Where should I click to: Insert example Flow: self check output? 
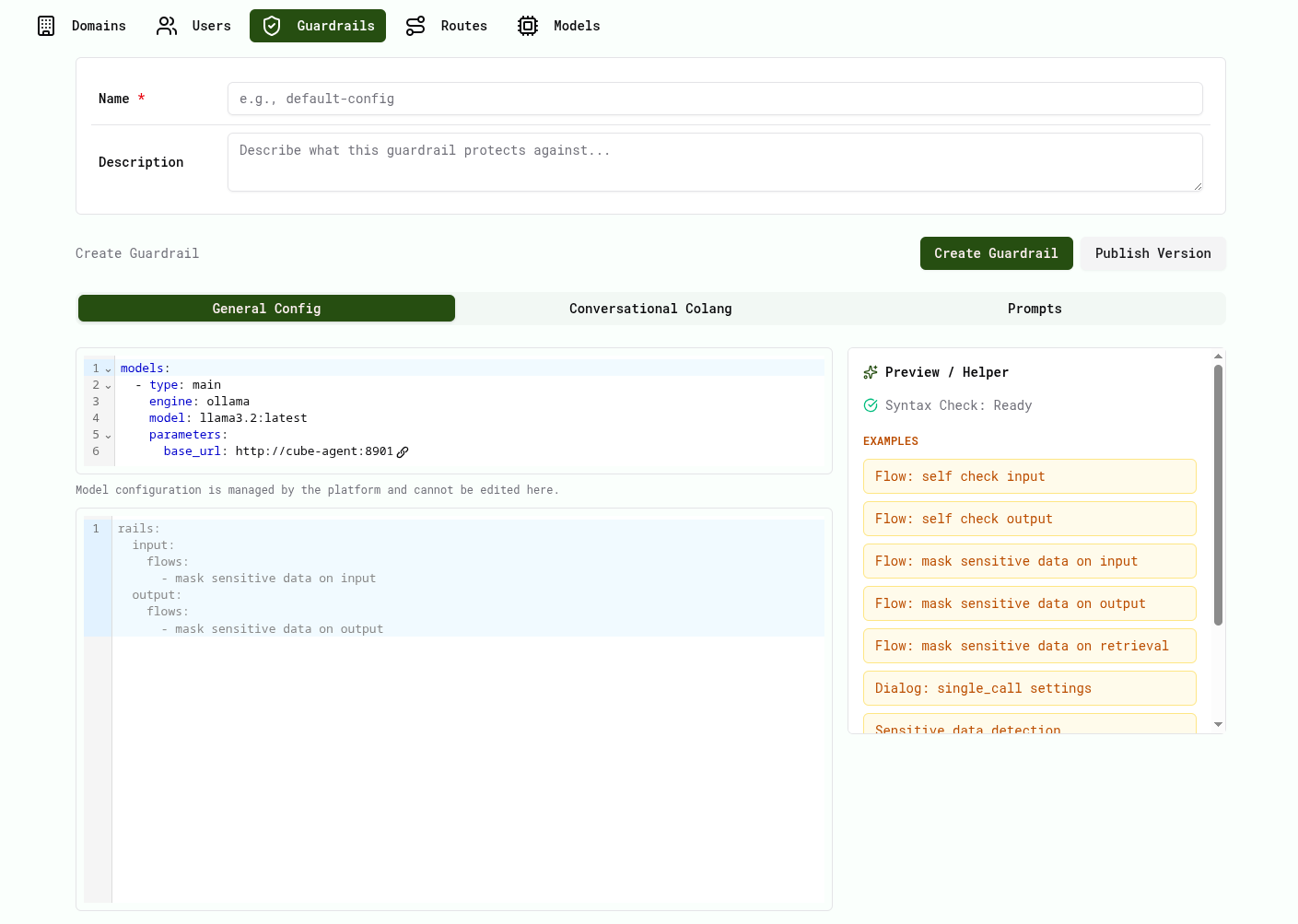[x=1029, y=519]
